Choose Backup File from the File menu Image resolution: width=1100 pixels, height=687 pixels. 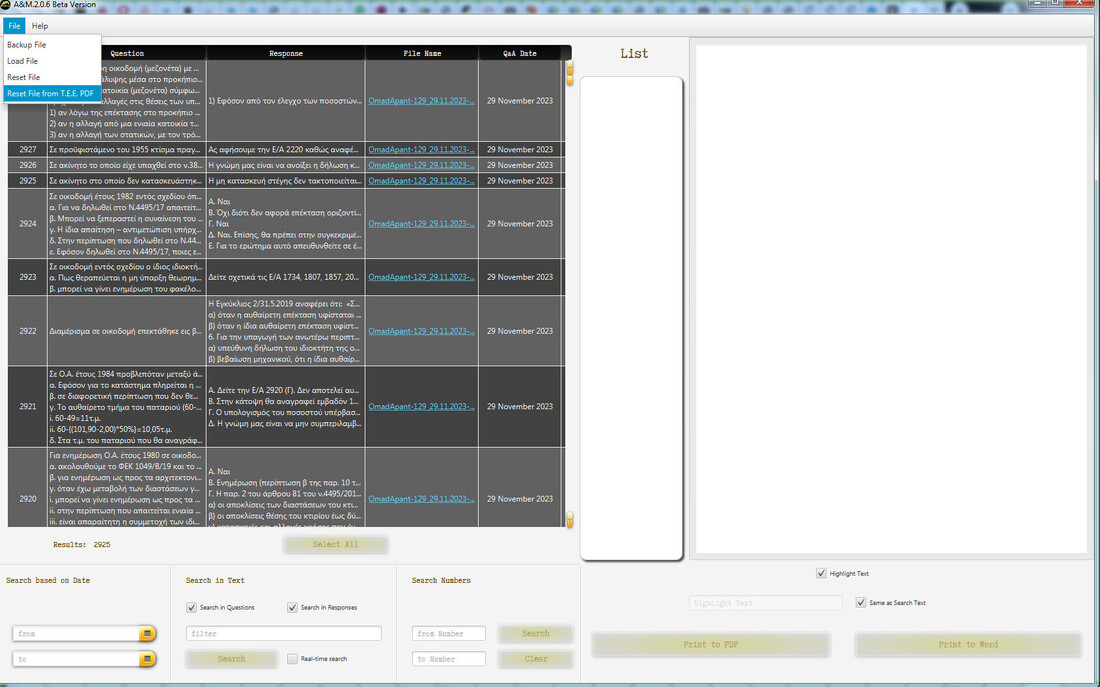[27, 45]
